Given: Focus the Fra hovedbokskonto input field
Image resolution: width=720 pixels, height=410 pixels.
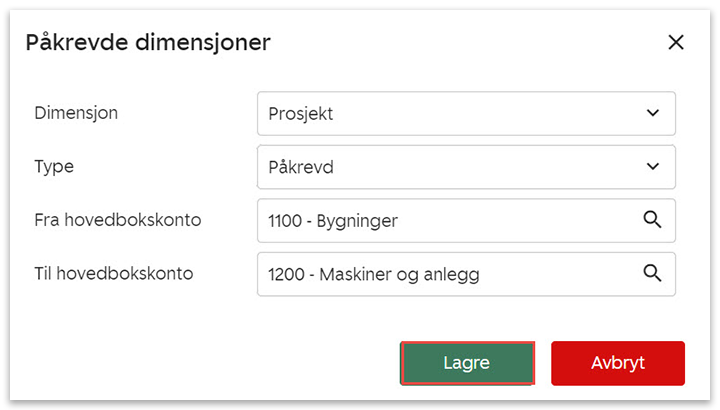Looking at the screenshot, I should pos(450,220).
